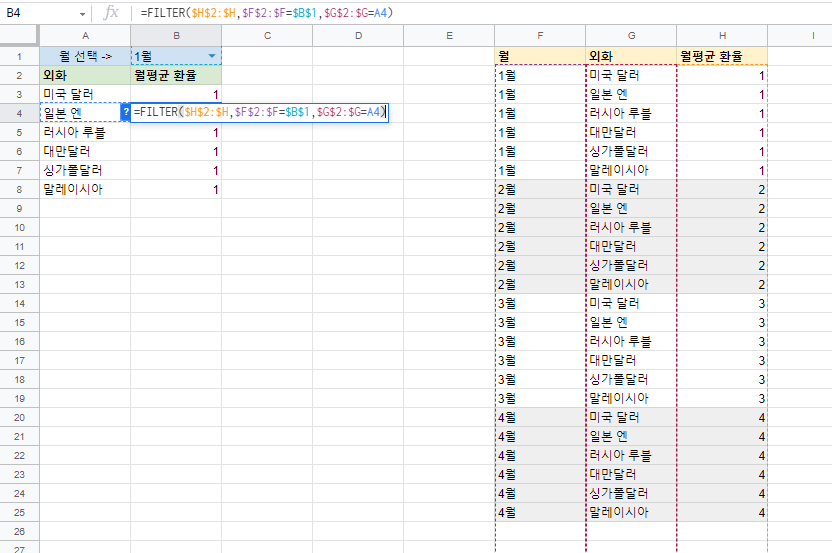Select column C header
832x553 pixels.
[267, 36]
